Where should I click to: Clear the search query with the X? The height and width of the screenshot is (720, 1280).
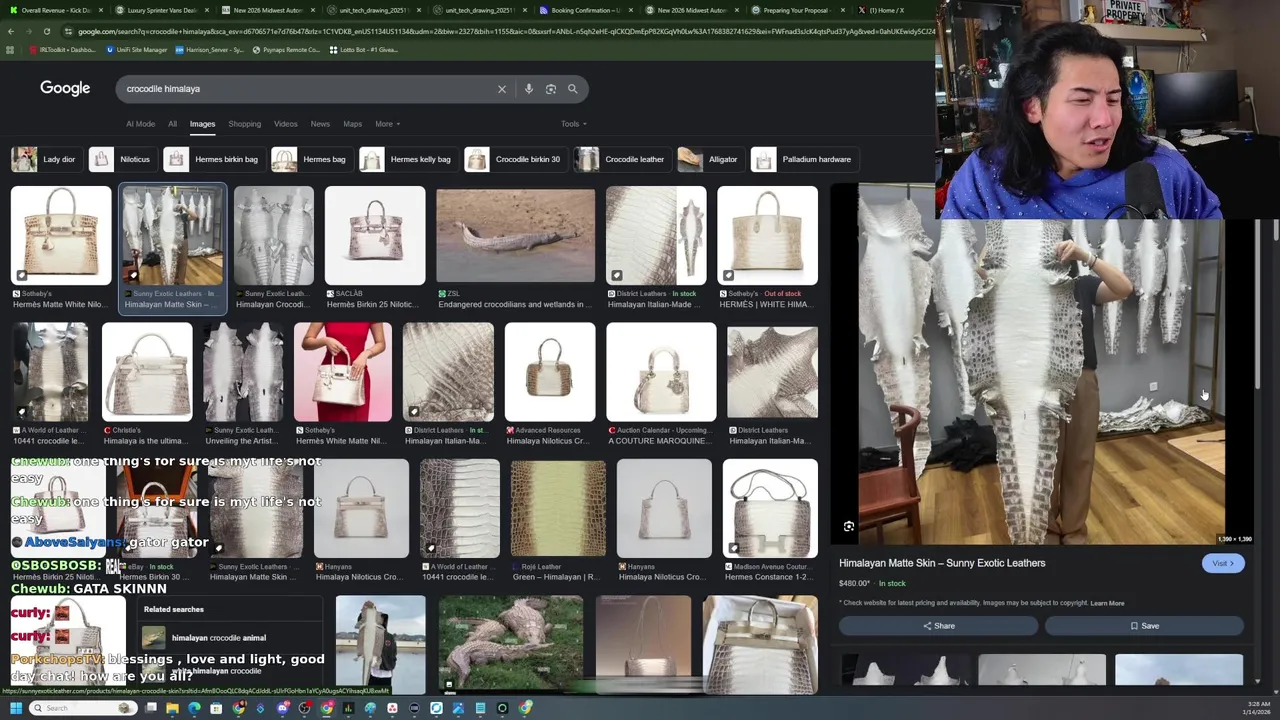[x=502, y=89]
